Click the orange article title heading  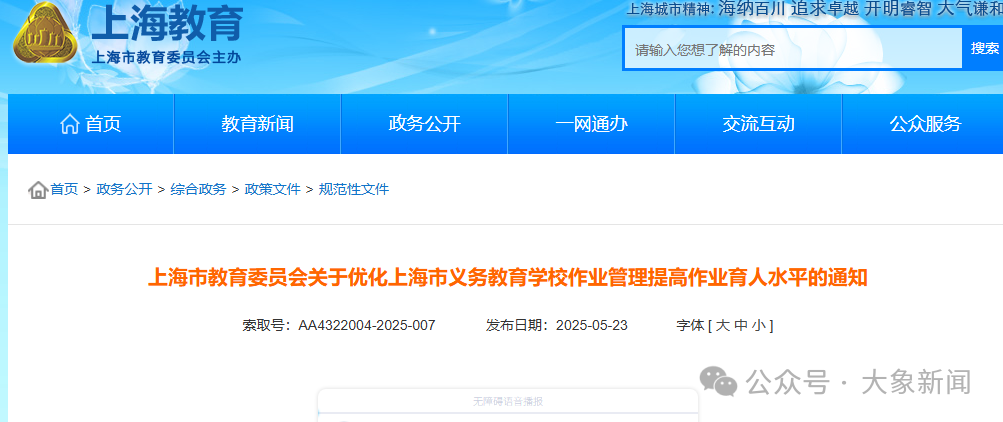click(507, 278)
